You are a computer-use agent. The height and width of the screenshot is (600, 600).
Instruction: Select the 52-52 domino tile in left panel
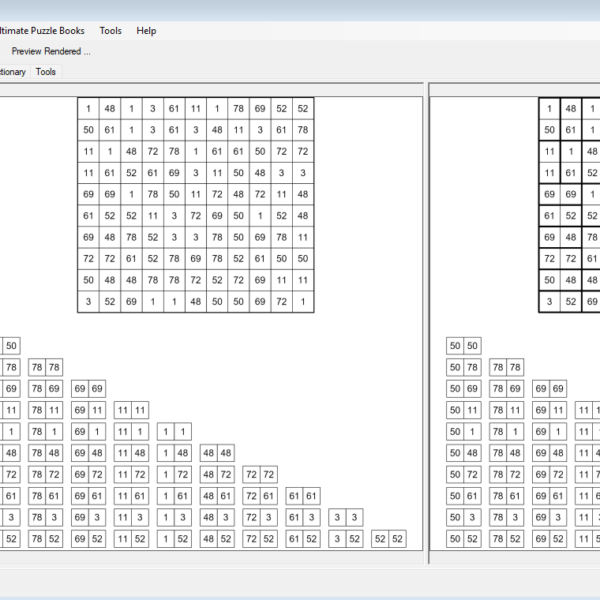(389, 539)
